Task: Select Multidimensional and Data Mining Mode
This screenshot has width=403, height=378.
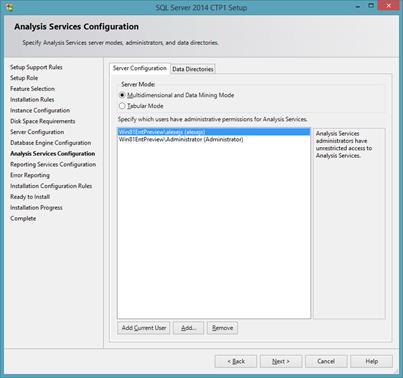Action: click(x=122, y=95)
